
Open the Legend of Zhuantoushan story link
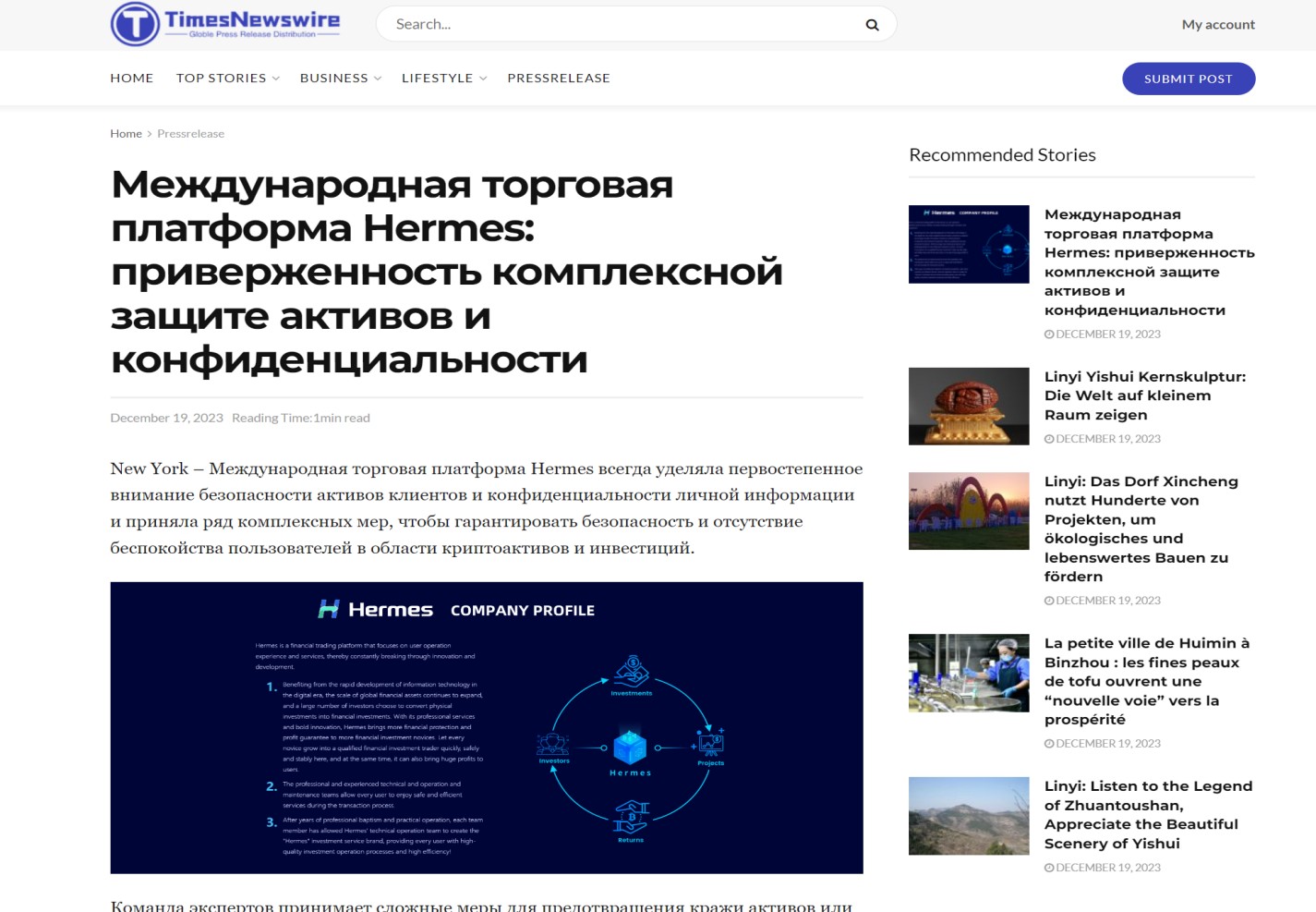1149,815
